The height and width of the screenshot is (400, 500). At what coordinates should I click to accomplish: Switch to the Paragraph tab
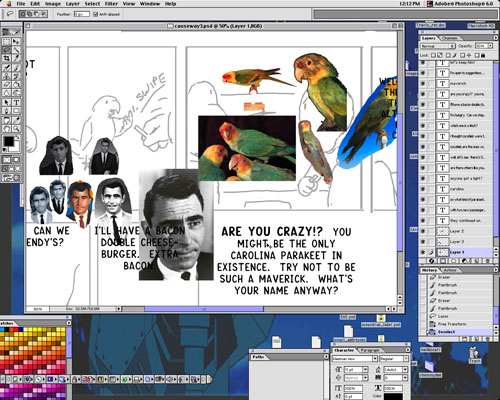tap(370, 350)
